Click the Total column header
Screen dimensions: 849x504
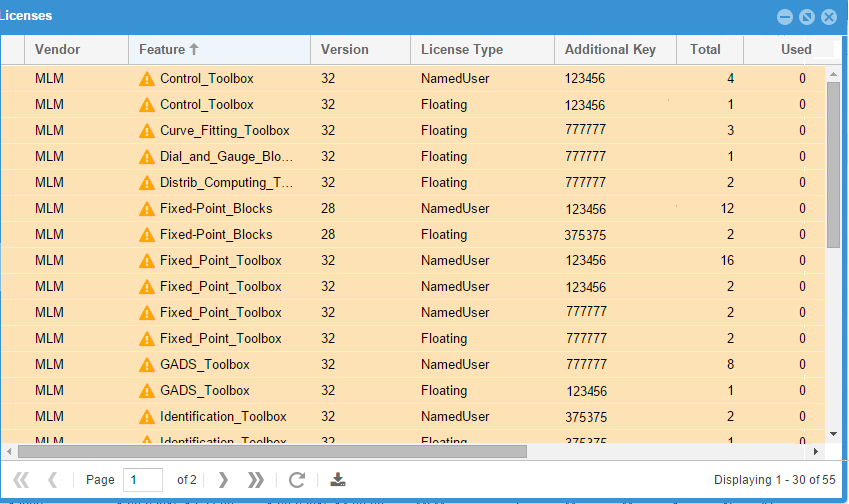coord(705,49)
